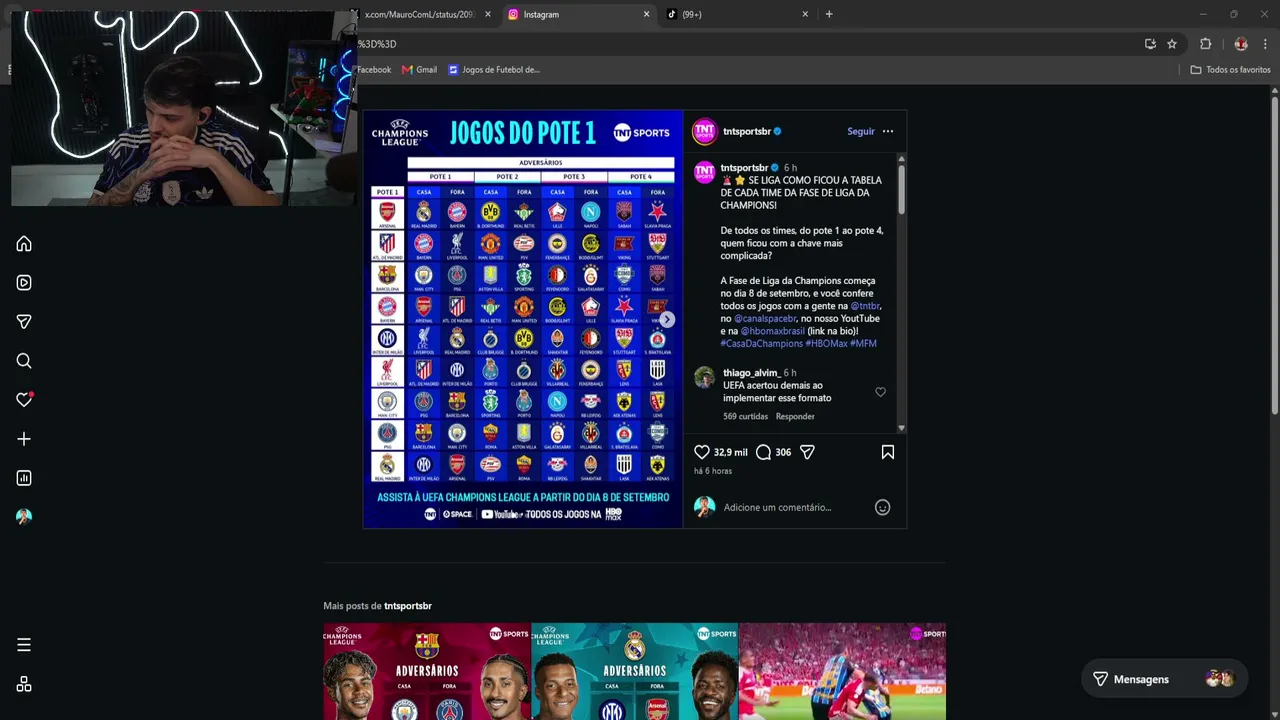View the 32,9 mil likes list
The width and height of the screenshot is (1280, 720).
[x=730, y=452]
